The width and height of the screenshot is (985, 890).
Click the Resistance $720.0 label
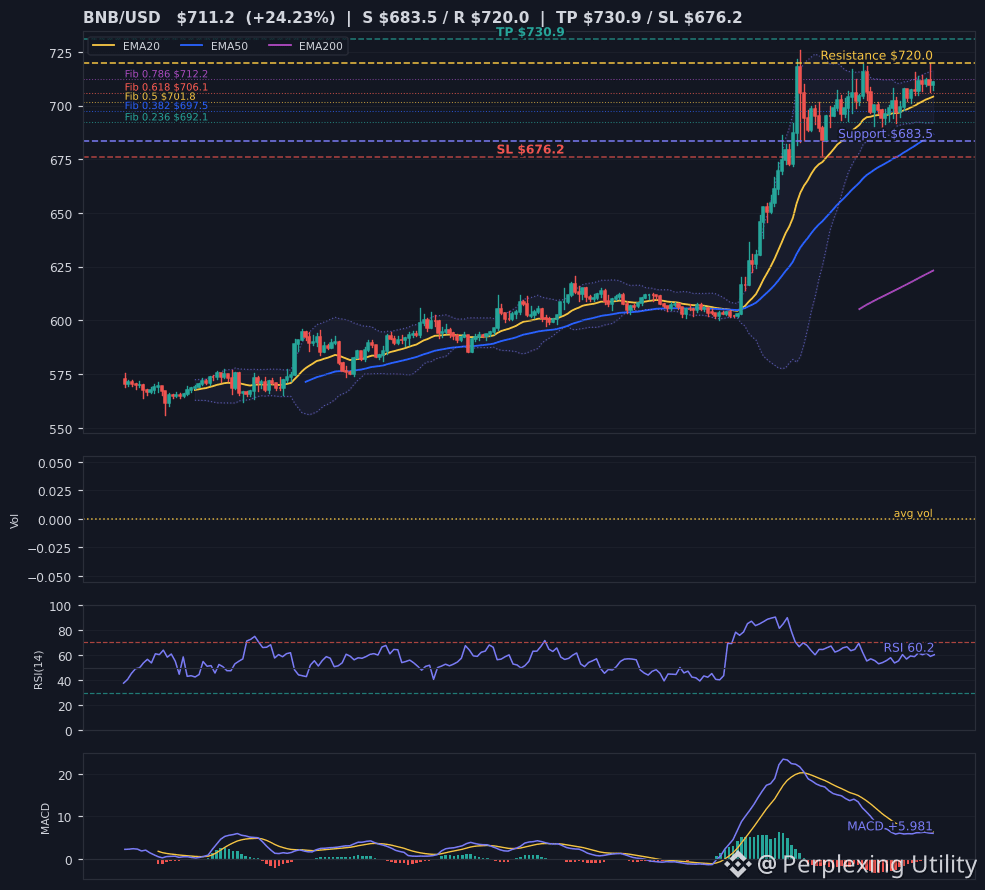(x=876, y=55)
